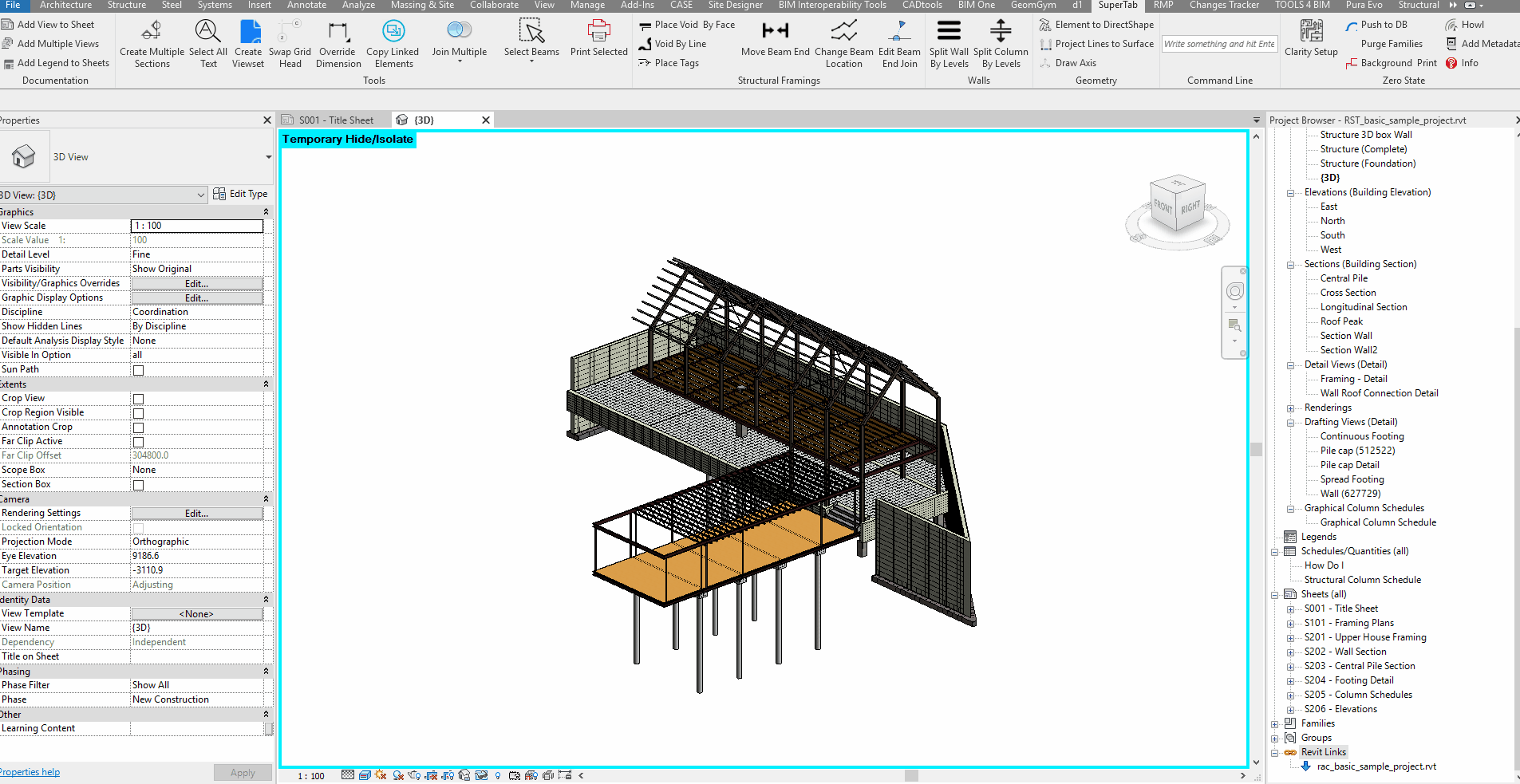Viewport: 1520px width, 784px height.
Task: Click the Reveal Hidden Elements lightbulb icon
Action: click(498, 775)
